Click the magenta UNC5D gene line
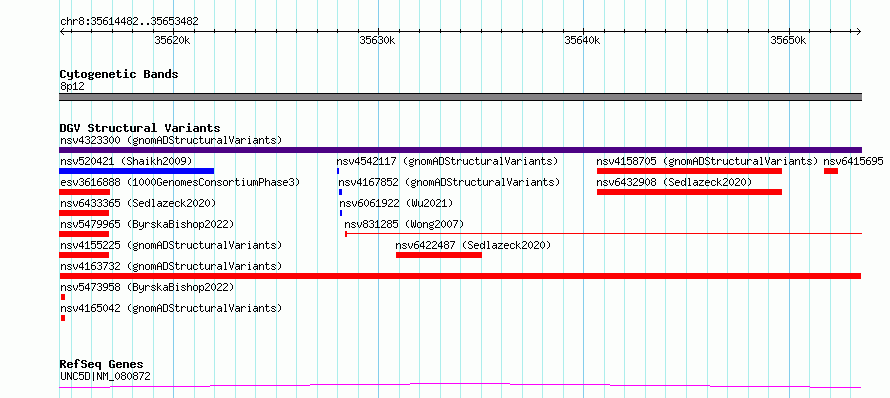 460,386
